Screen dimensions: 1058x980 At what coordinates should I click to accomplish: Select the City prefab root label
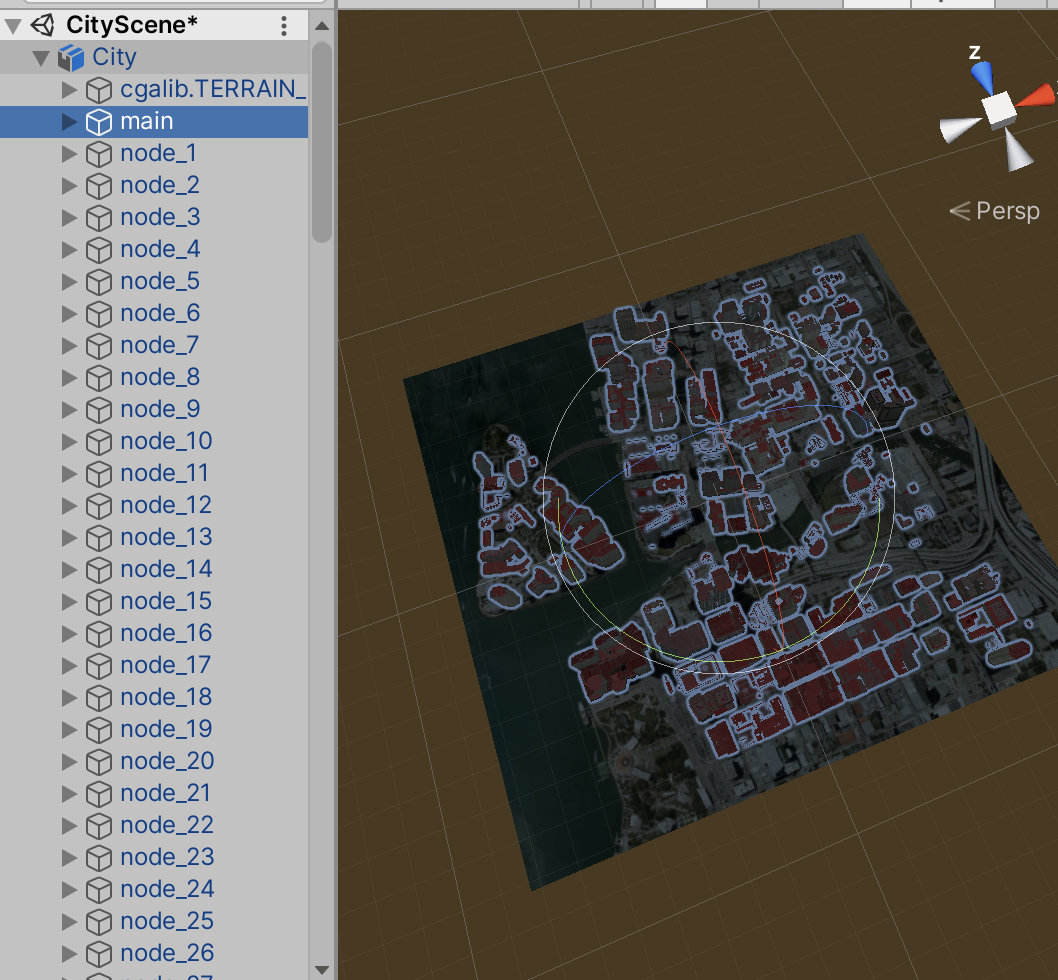coord(114,58)
